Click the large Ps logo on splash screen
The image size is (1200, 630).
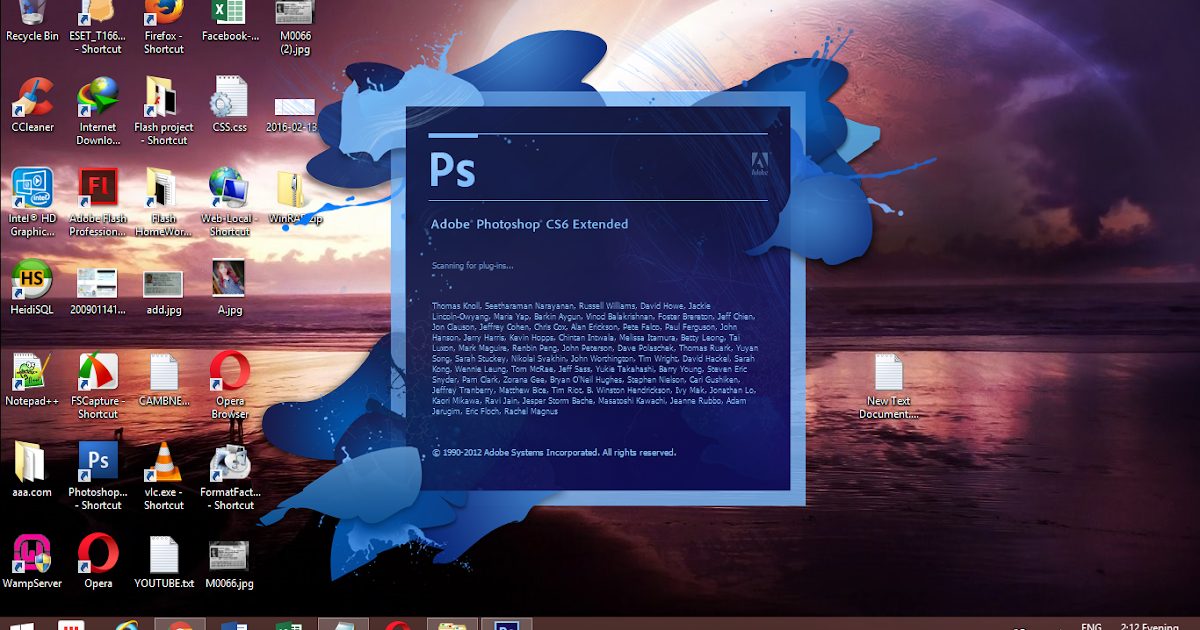pyautogui.click(x=452, y=168)
